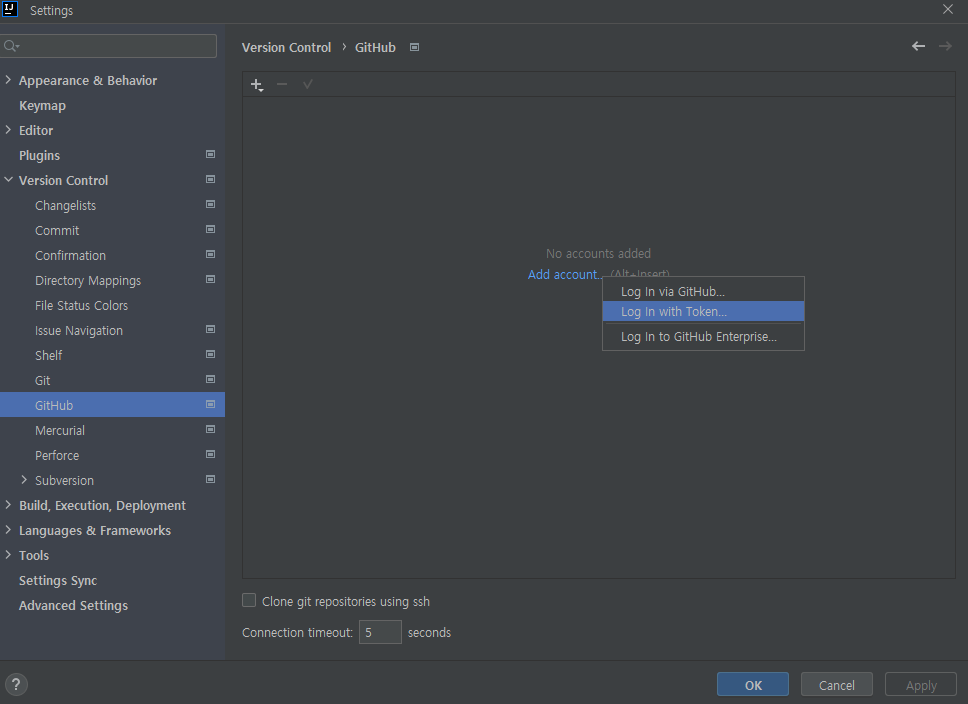Click the project settings icon on Commit row
The image size is (968, 704).
click(x=211, y=229)
